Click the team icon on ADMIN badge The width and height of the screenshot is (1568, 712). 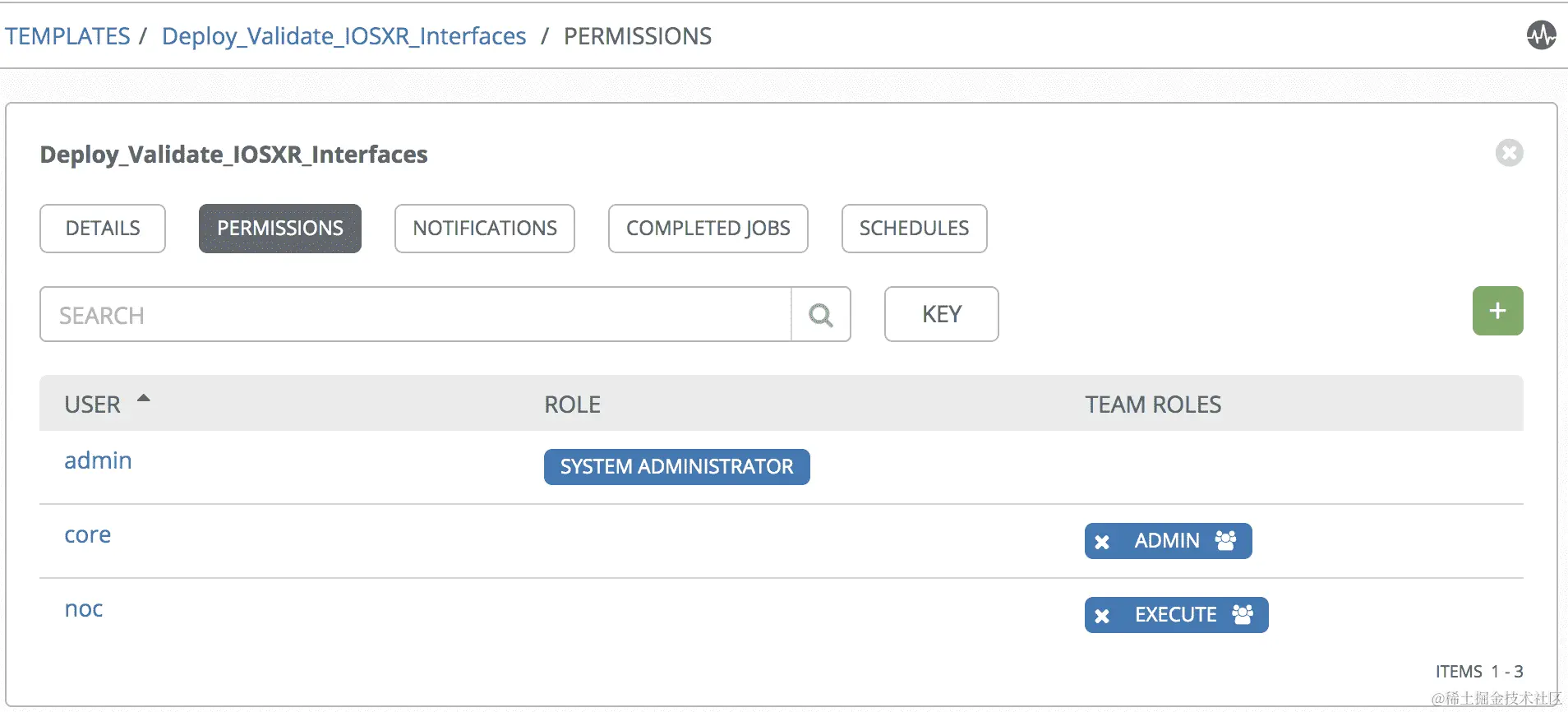coord(1225,540)
